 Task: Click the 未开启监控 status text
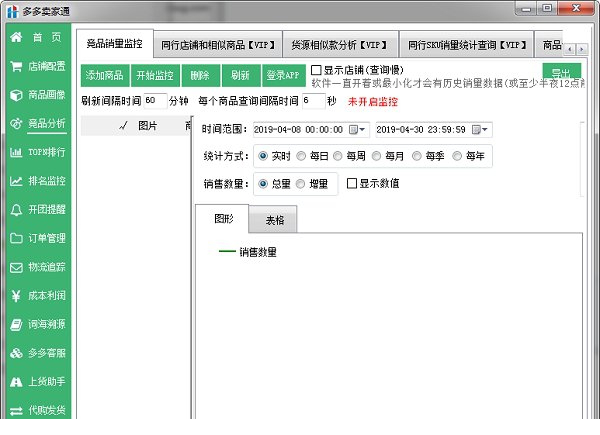tap(373, 101)
